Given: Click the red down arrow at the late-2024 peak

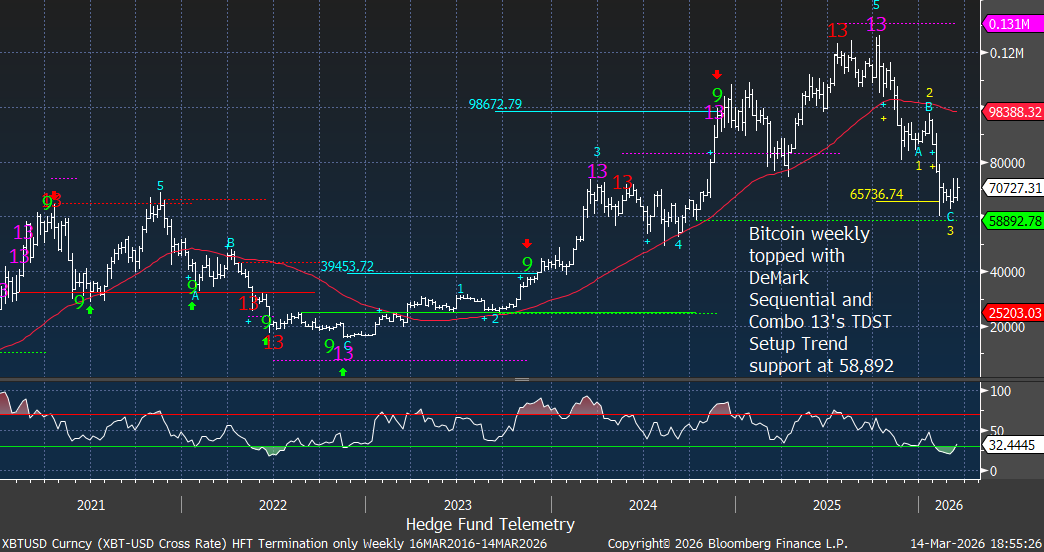Looking at the screenshot, I should [716, 75].
